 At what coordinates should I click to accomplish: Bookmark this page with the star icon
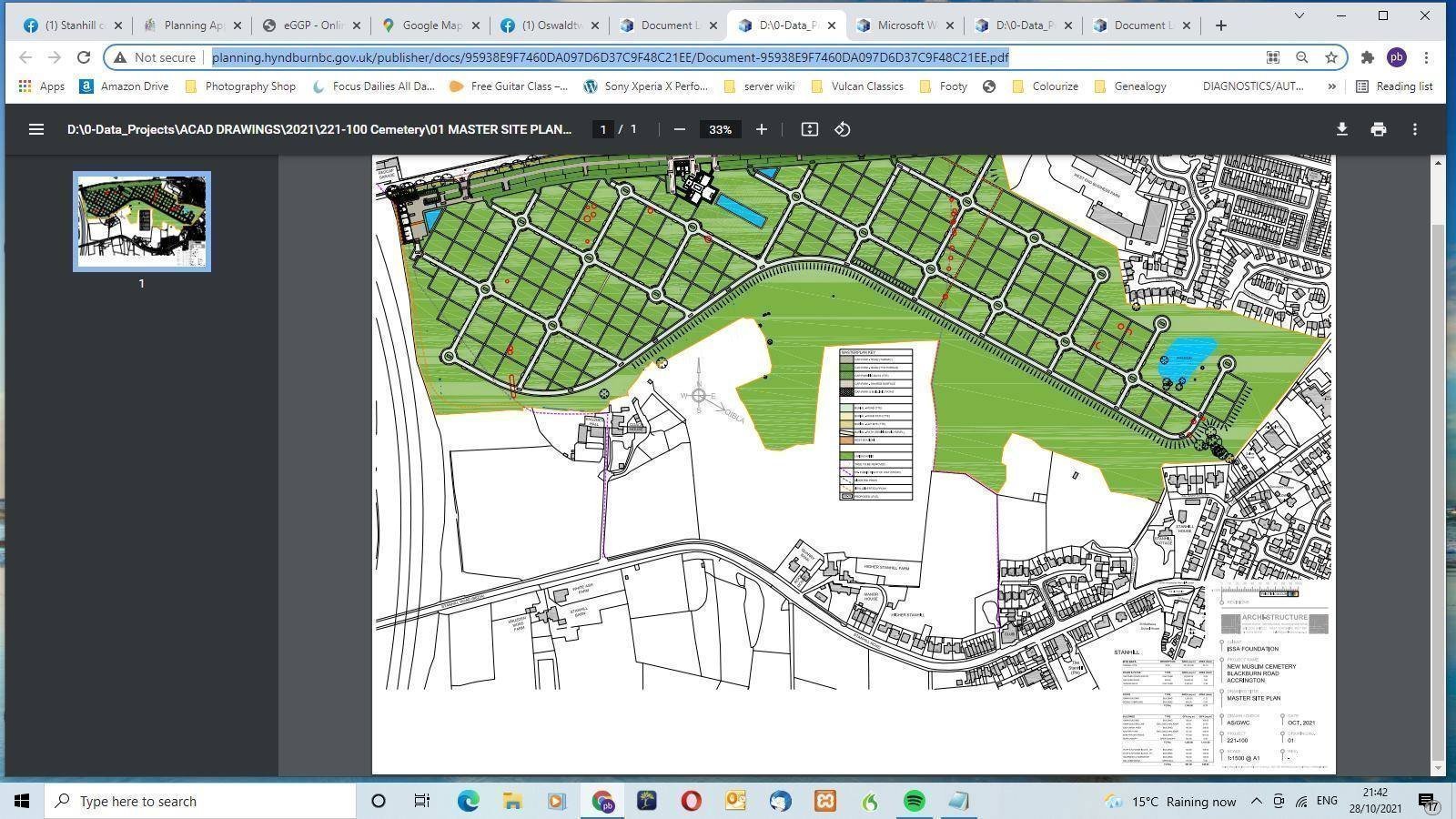click(1331, 57)
